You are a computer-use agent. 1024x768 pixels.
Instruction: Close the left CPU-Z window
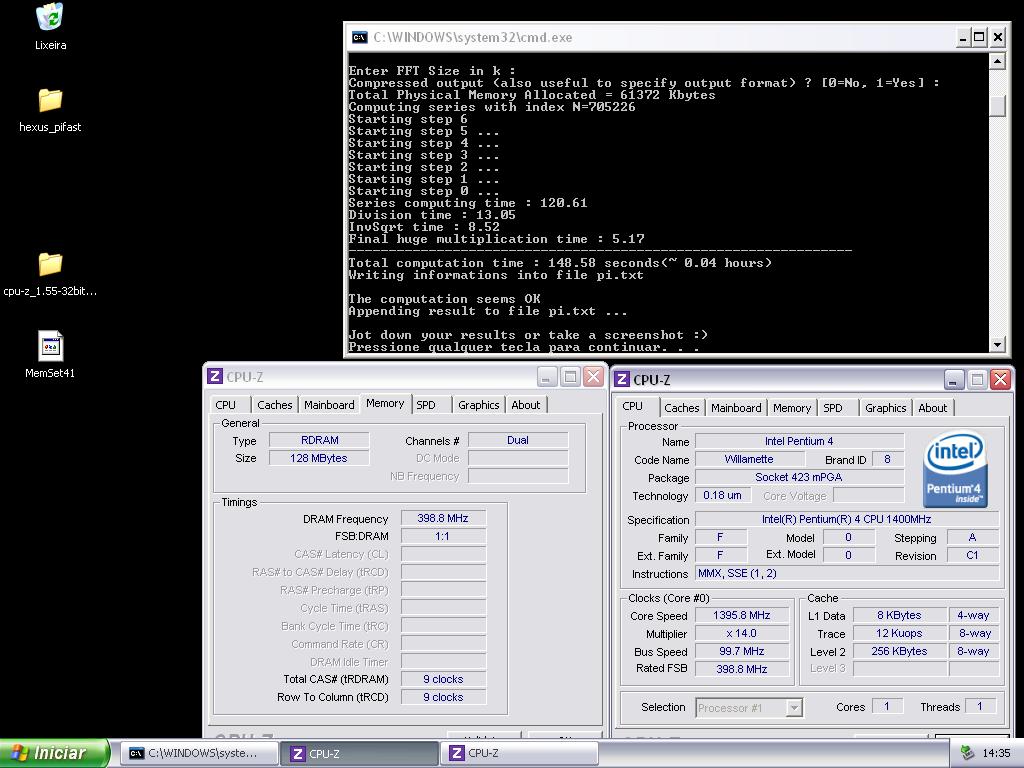(x=593, y=376)
